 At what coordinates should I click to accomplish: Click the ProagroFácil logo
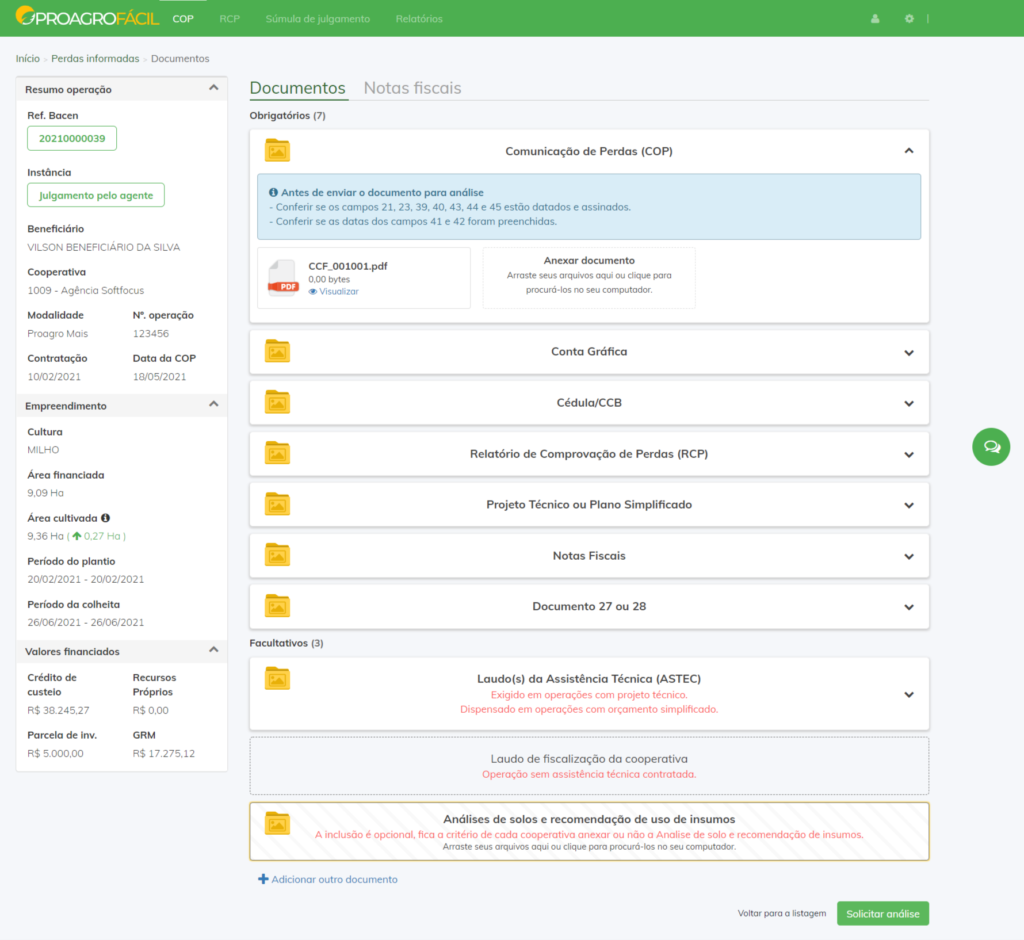(x=88, y=17)
